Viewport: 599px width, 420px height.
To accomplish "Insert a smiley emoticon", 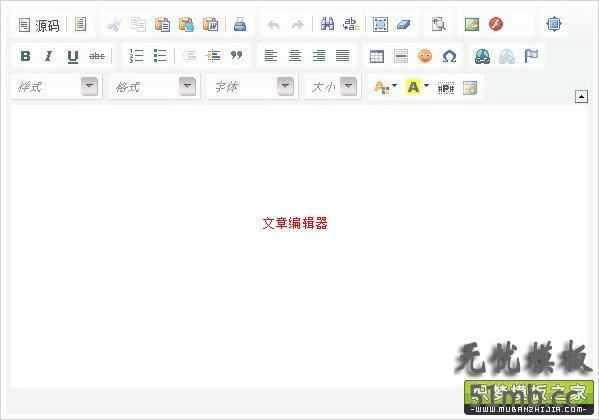I will [x=425, y=56].
